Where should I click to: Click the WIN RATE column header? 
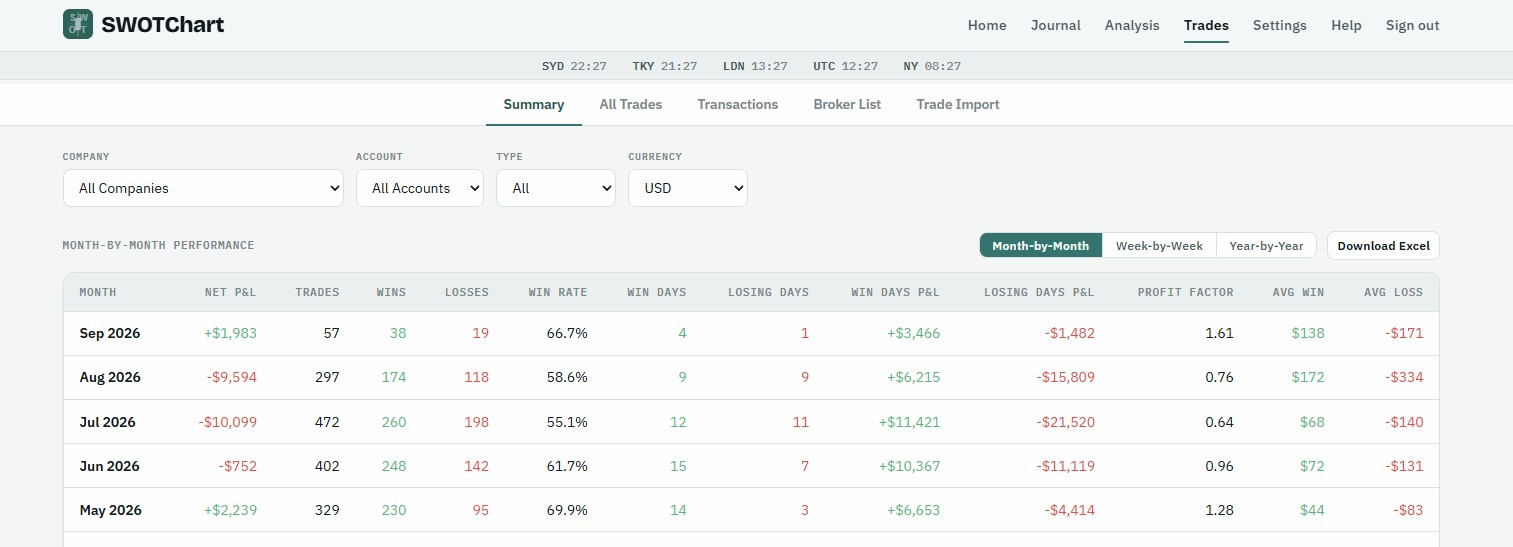click(558, 292)
